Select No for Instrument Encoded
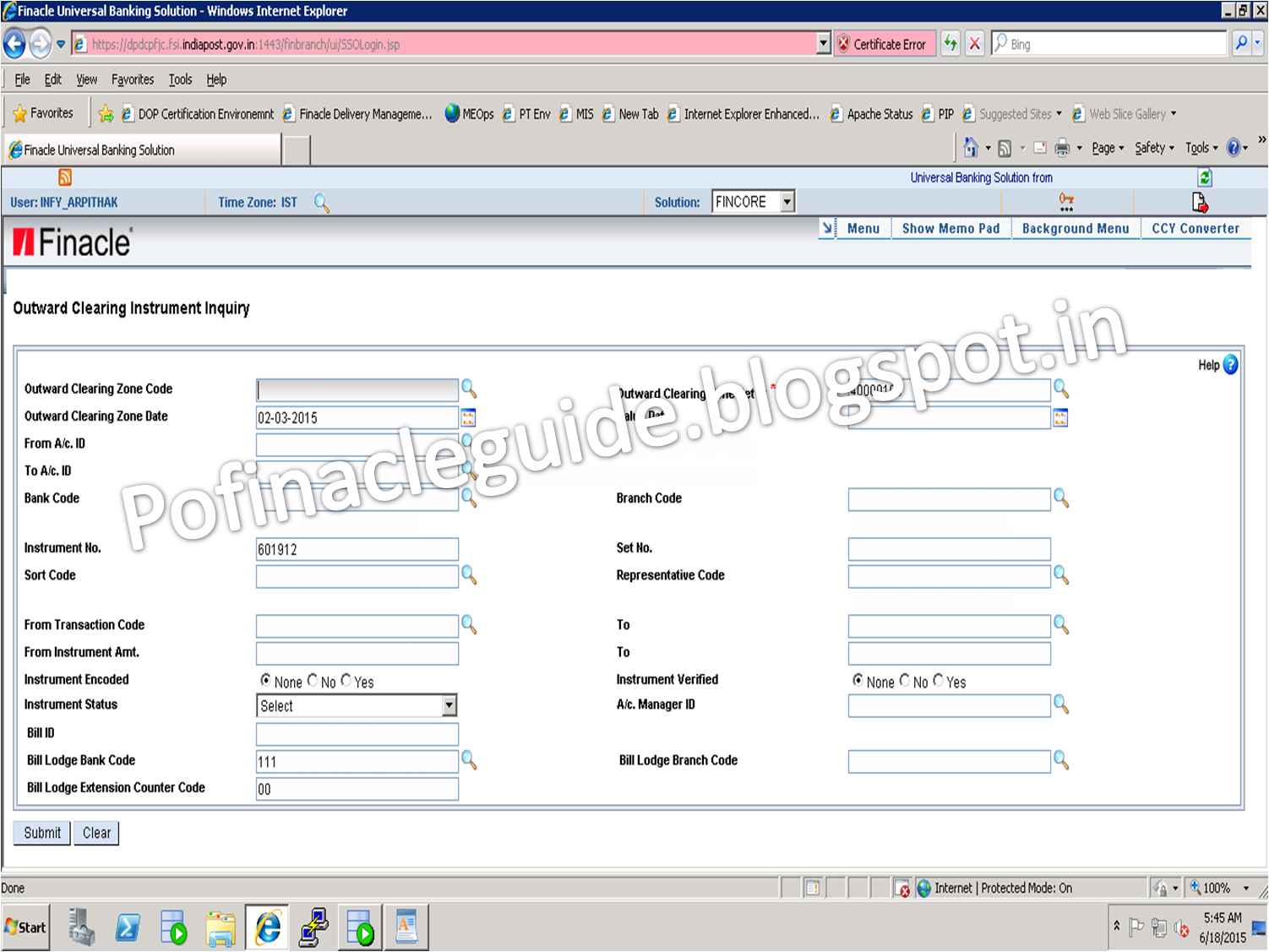Screen dimensions: 1269x952 click(313, 680)
